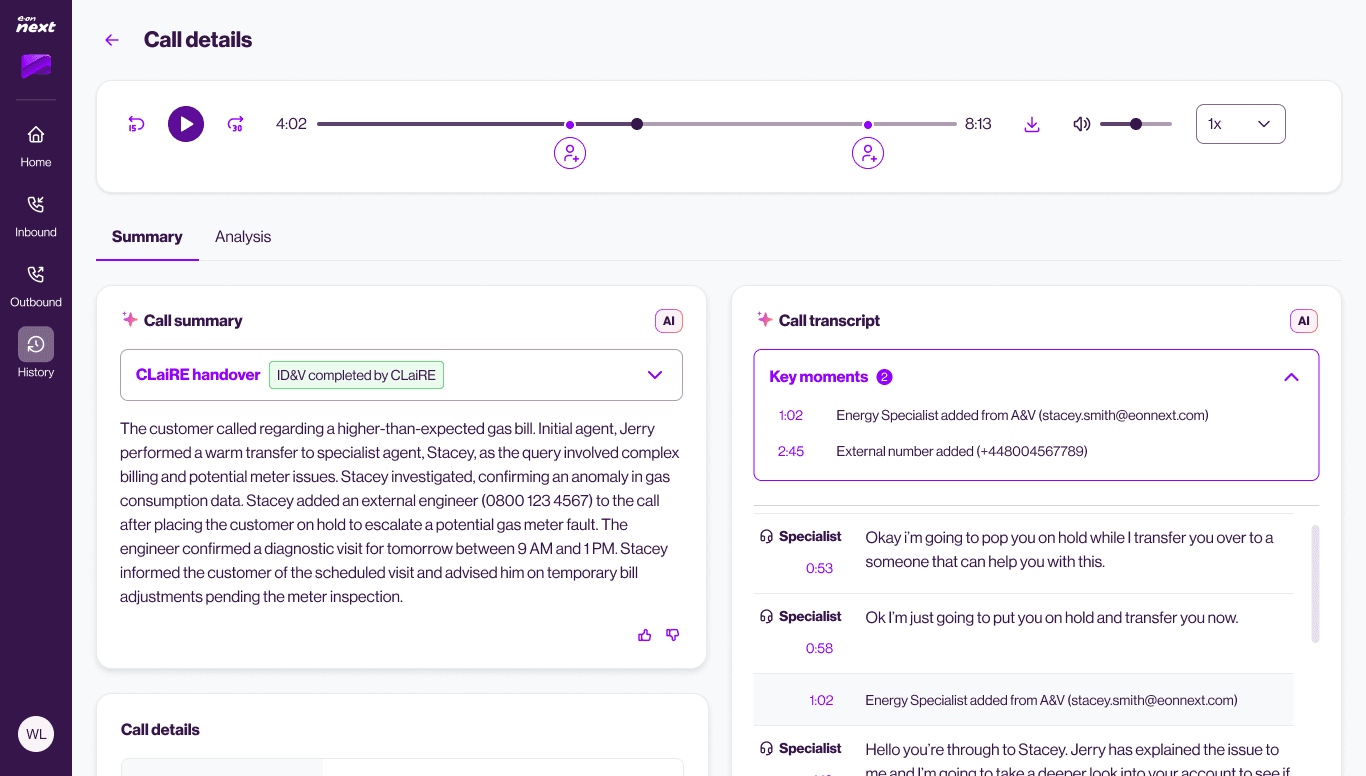
Task: Skip forward 30 seconds
Action: click(236, 124)
